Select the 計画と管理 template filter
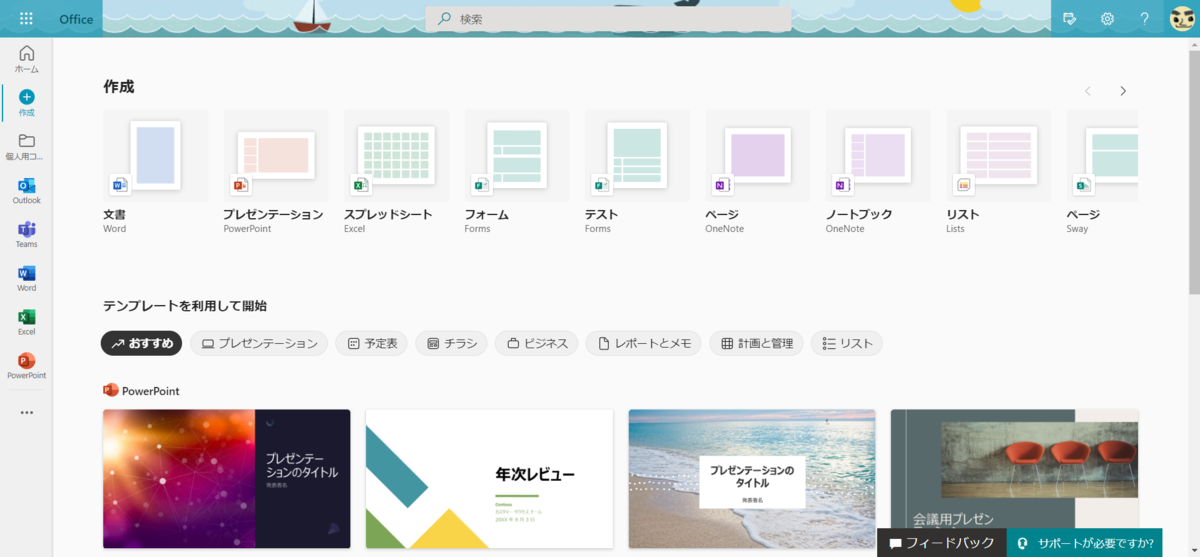Viewport: 1200px width, 557px height. coord(757,343)
